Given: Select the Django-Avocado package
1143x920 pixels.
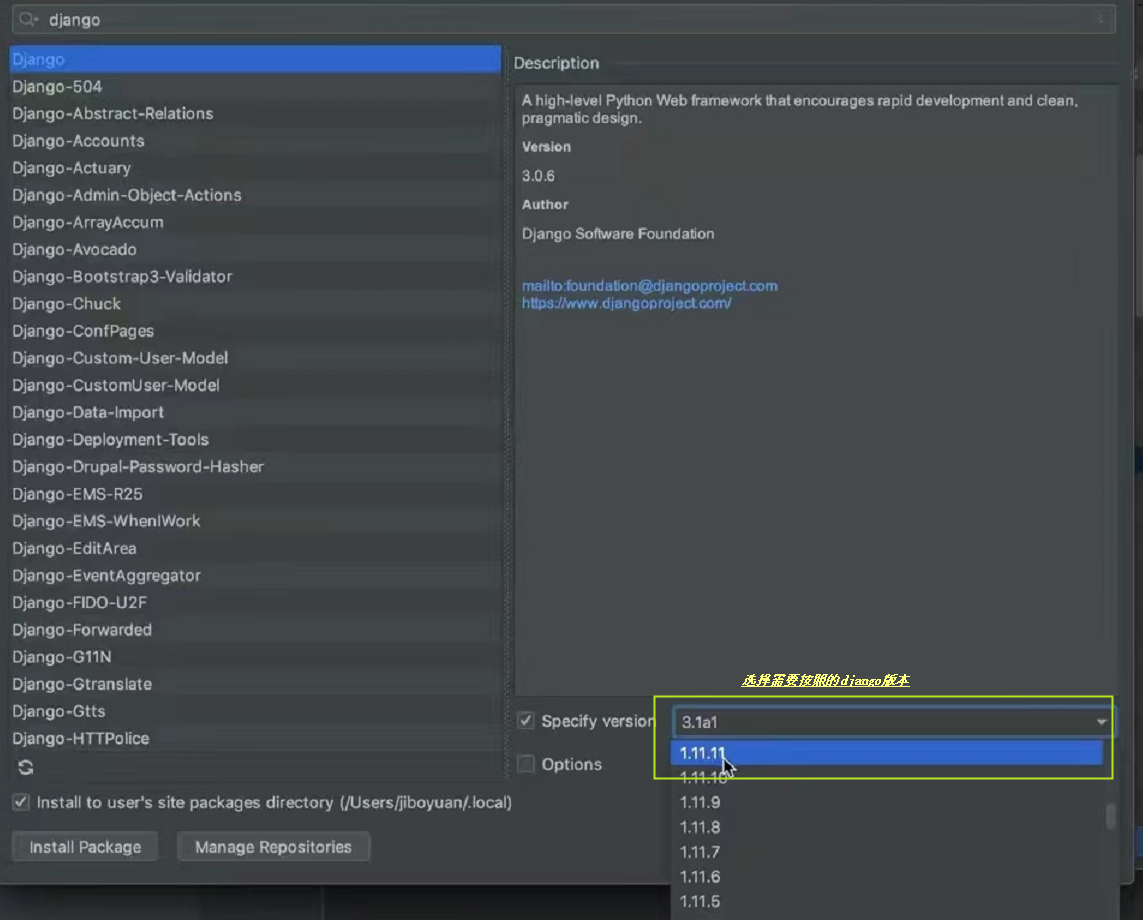Looking at the screenshot, I should tap(255, 249).
